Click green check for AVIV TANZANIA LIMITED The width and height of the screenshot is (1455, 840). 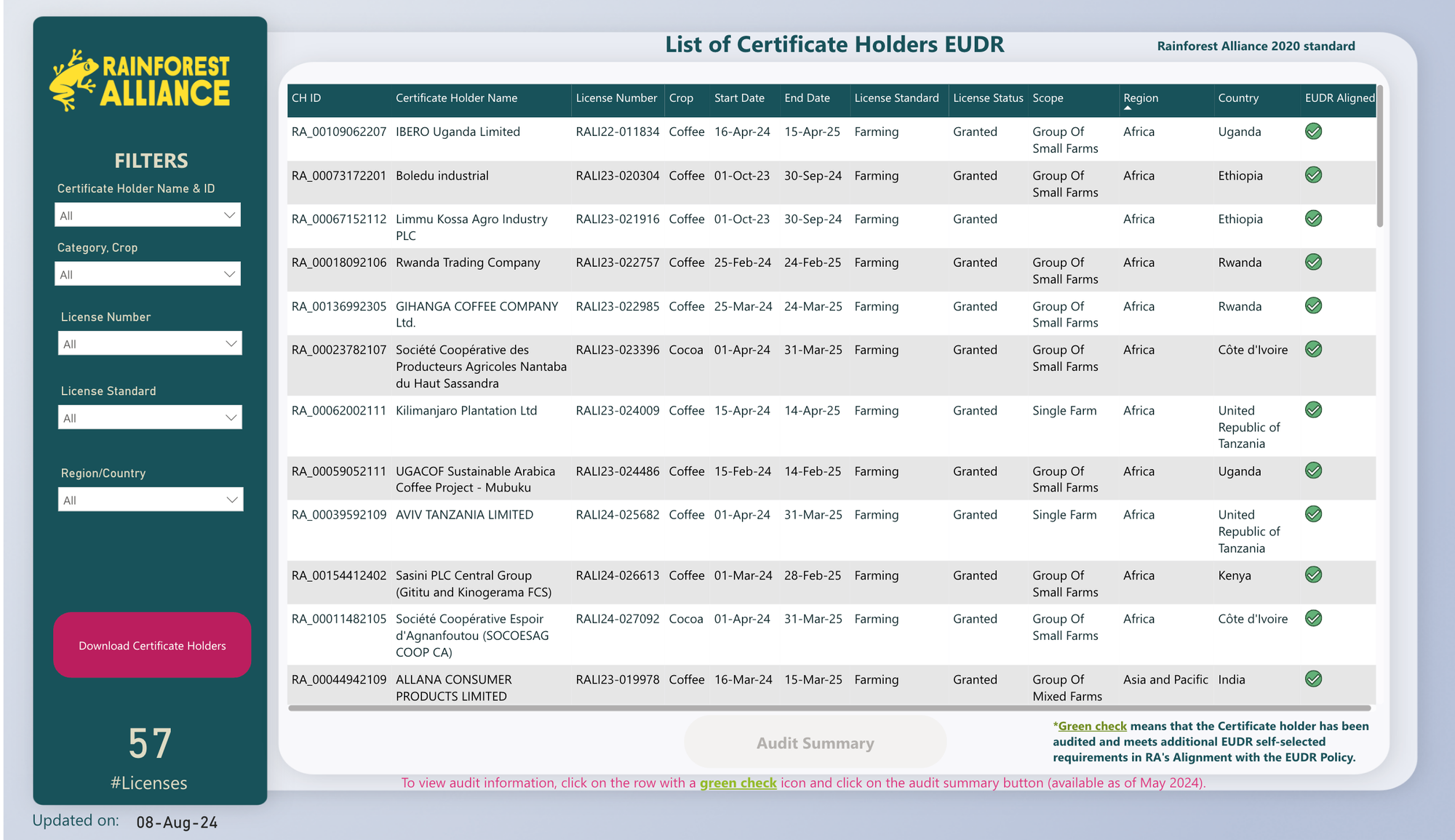[1313, 514]
